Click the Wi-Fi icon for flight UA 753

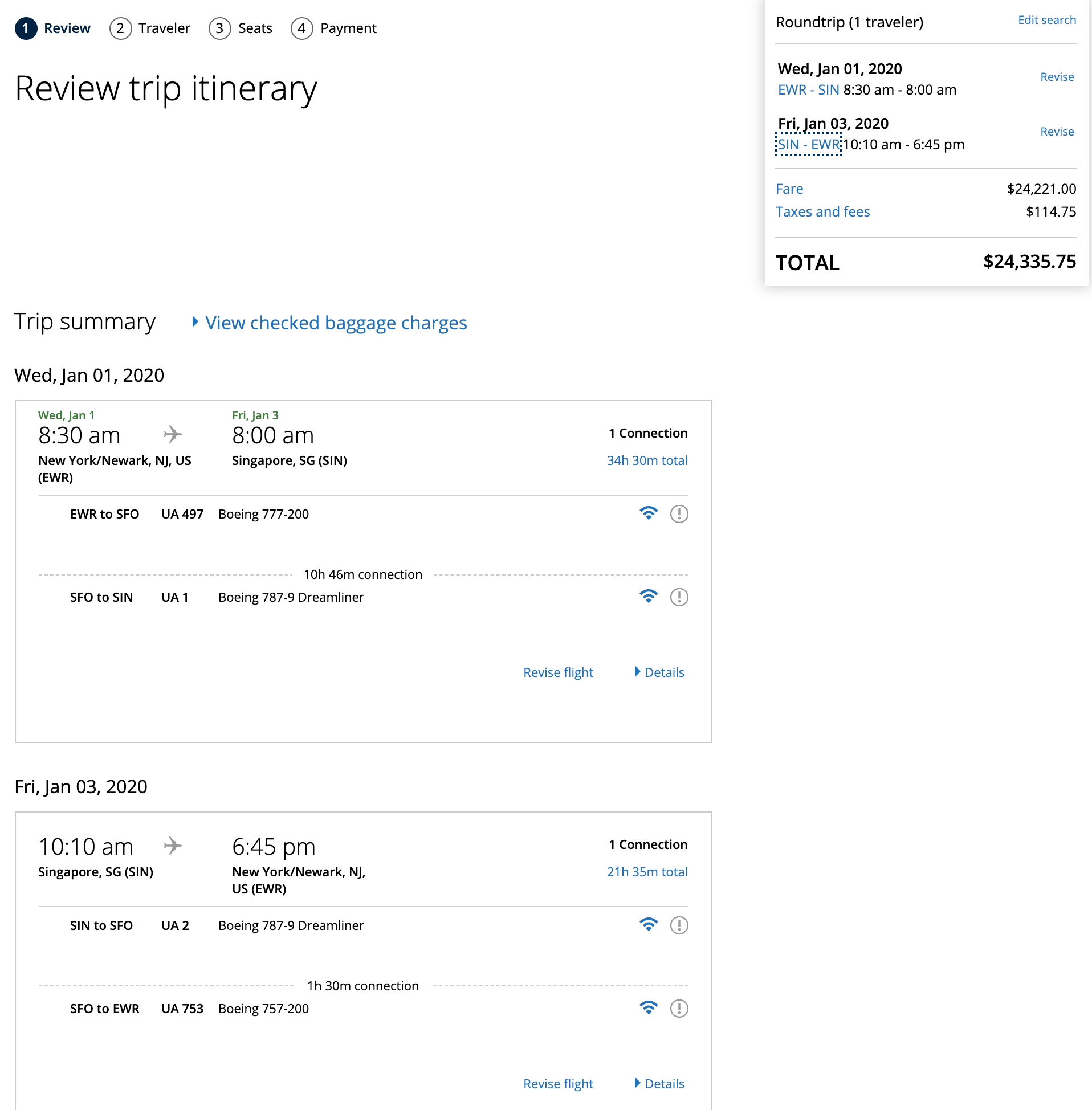[648, 1007]
